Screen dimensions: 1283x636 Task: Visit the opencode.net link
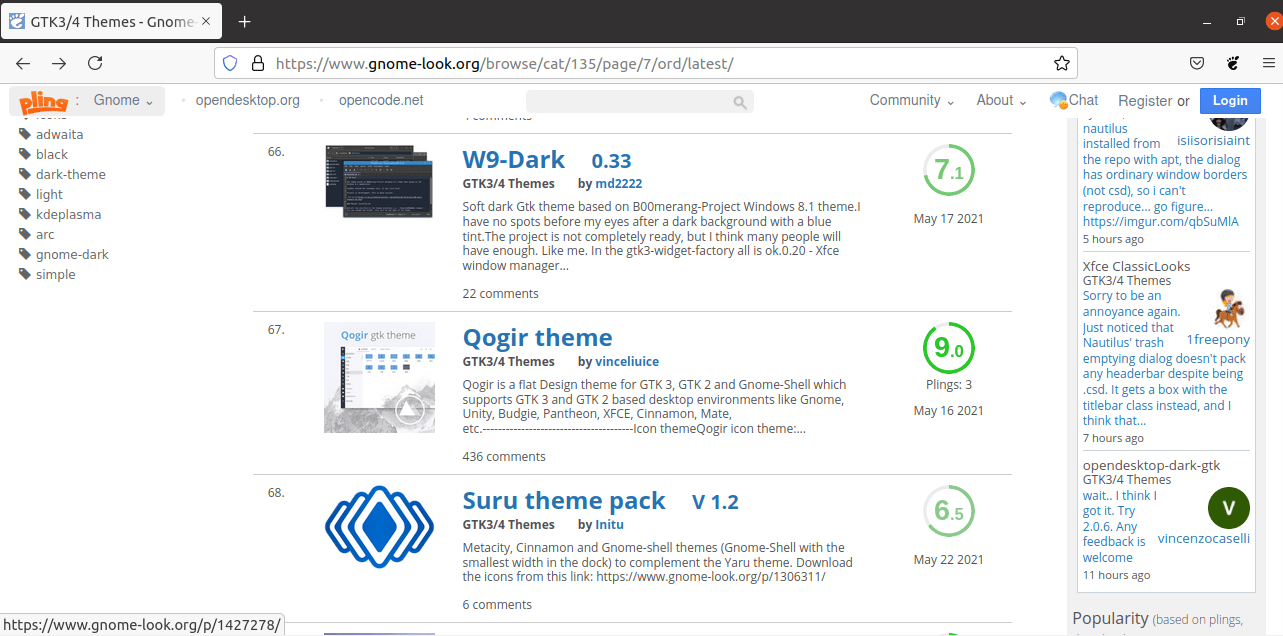tap(381, 100)
